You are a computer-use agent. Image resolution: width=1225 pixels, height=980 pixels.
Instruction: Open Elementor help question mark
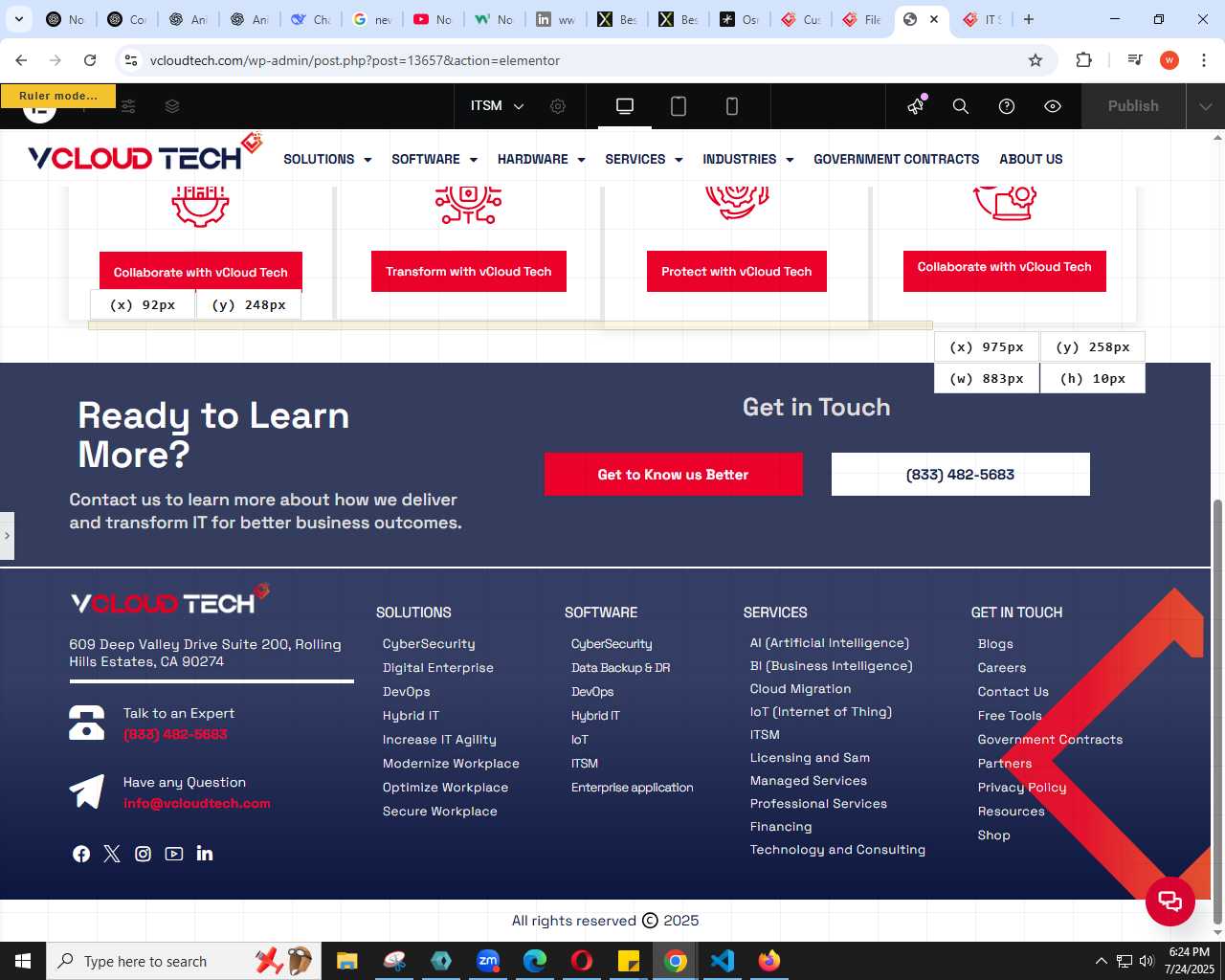(x=1007, y=106)
